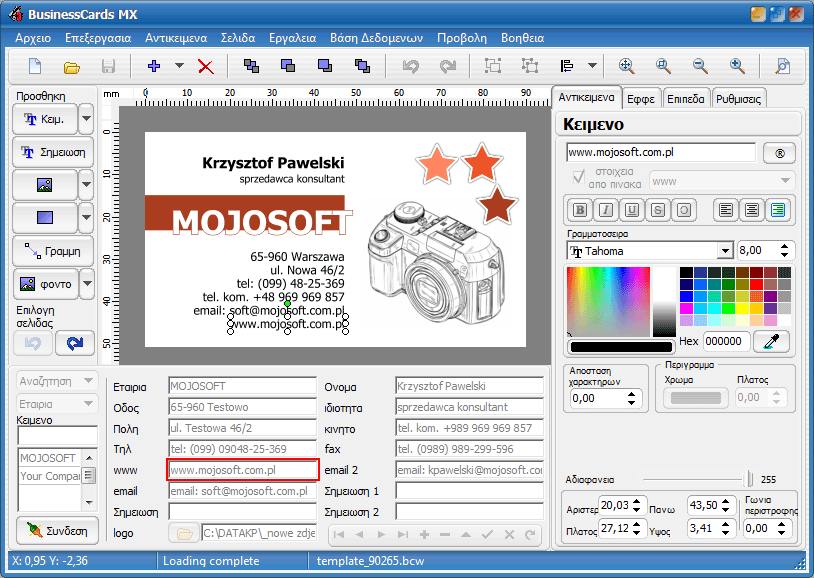The height and width of the screenshot is (578, 814).
Task: Switch to the Επιπεδα tab
Action: [x=686, y=99]
